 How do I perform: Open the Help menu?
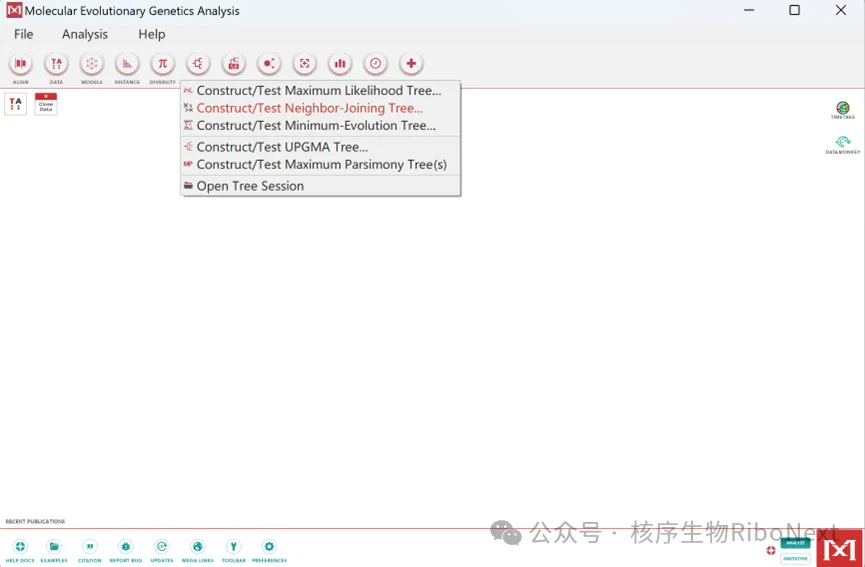(152, 34)
